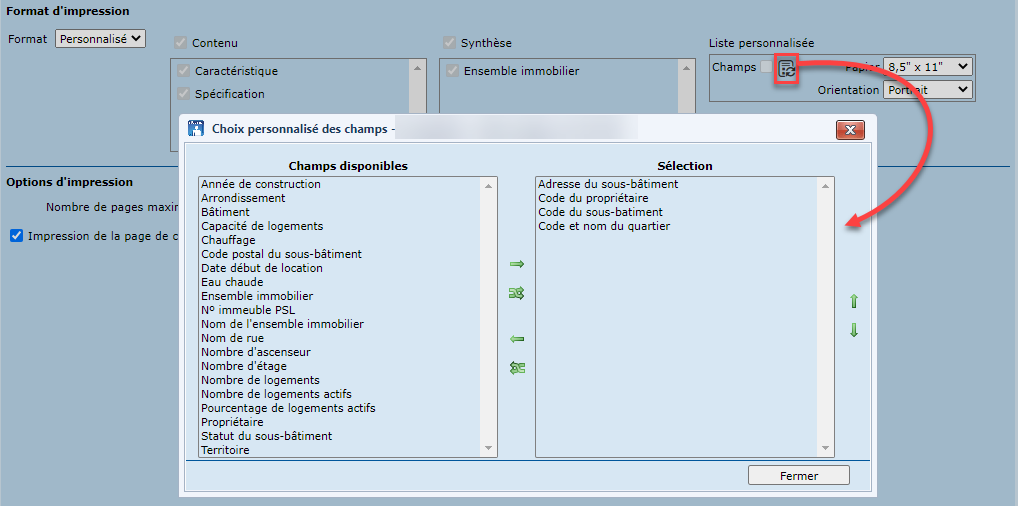
Task: Click the add all fields double-arrow icon
Action: (517, 293)
